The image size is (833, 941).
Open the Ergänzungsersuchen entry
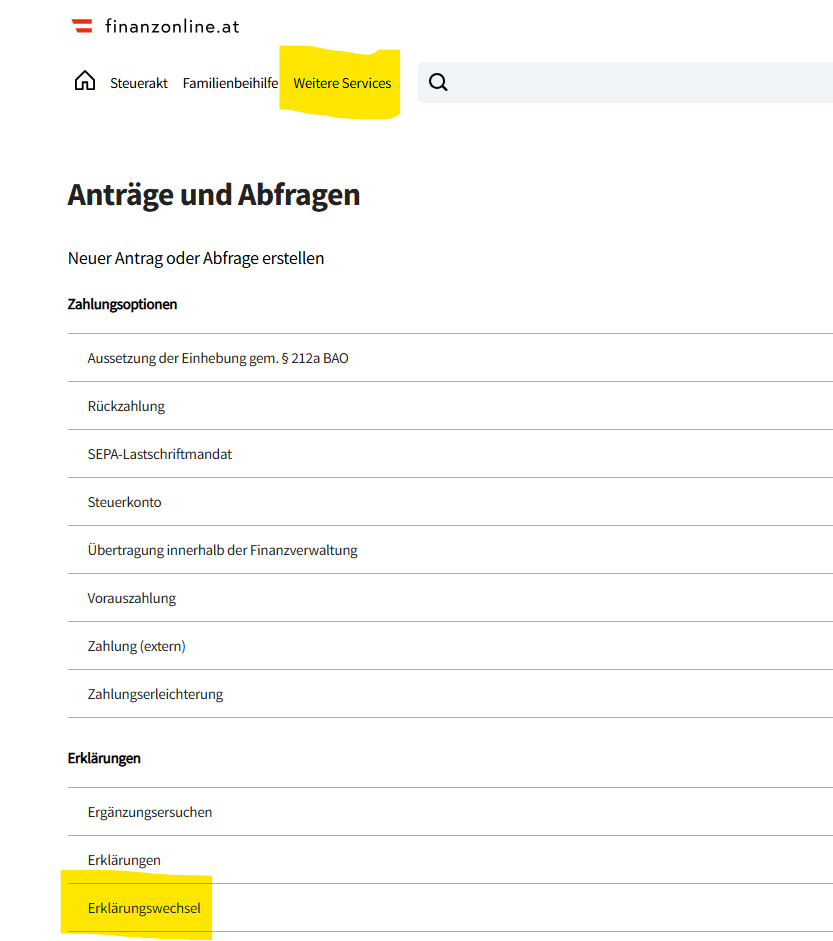click(x=150, y=812)
